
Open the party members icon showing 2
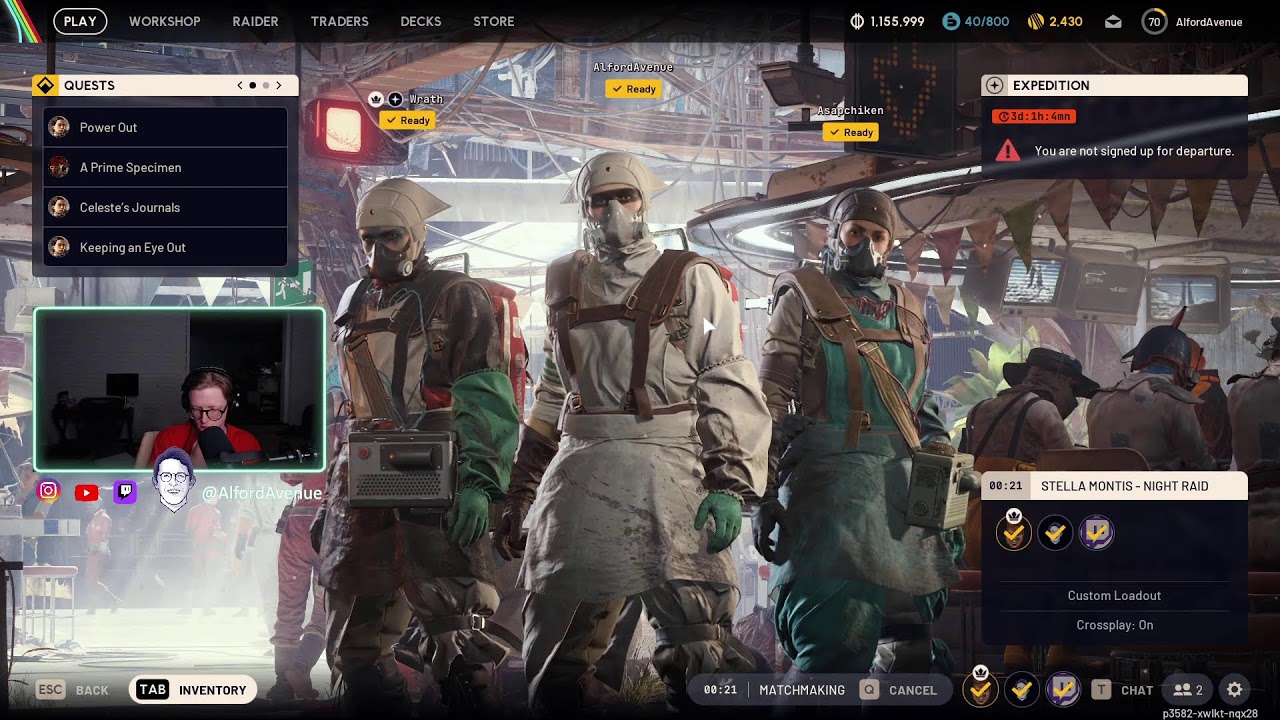[x=1188, y=690]
